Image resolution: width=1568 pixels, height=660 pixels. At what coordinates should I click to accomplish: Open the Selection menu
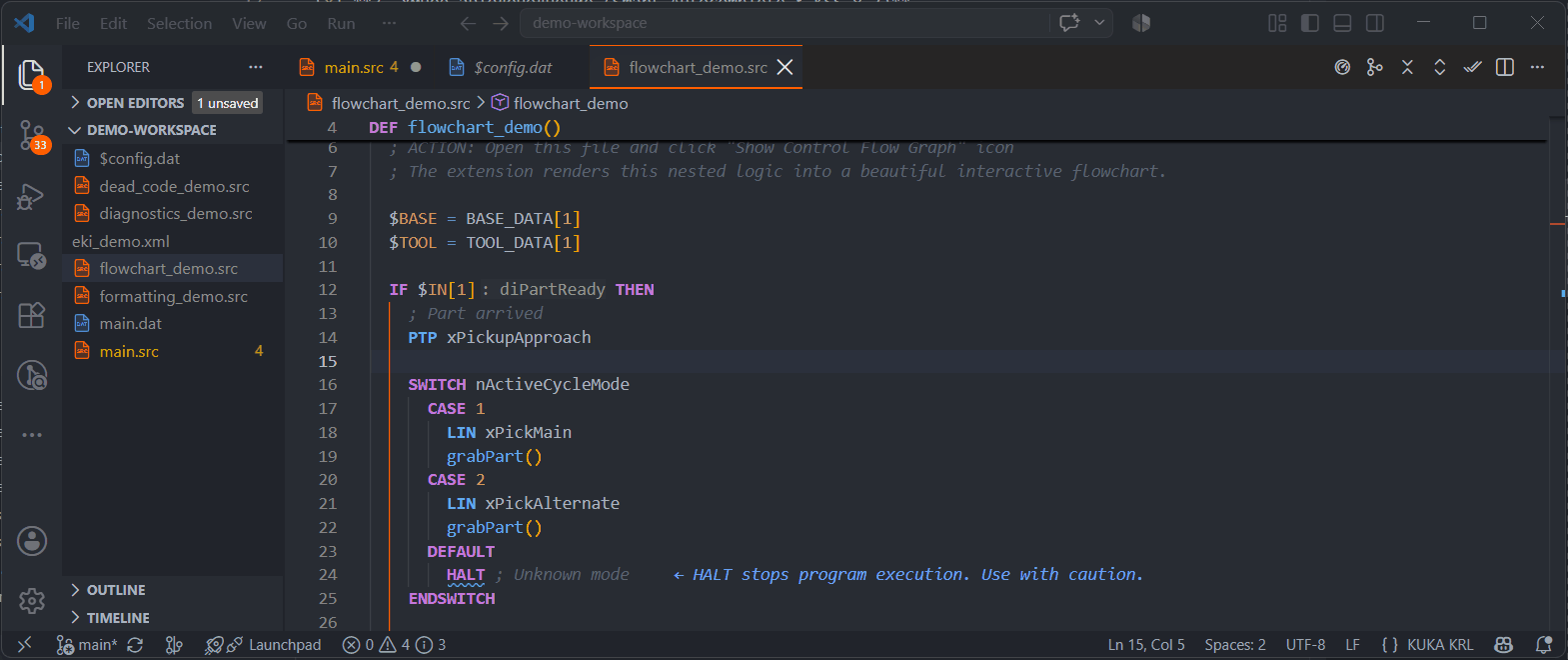(179, 23)
